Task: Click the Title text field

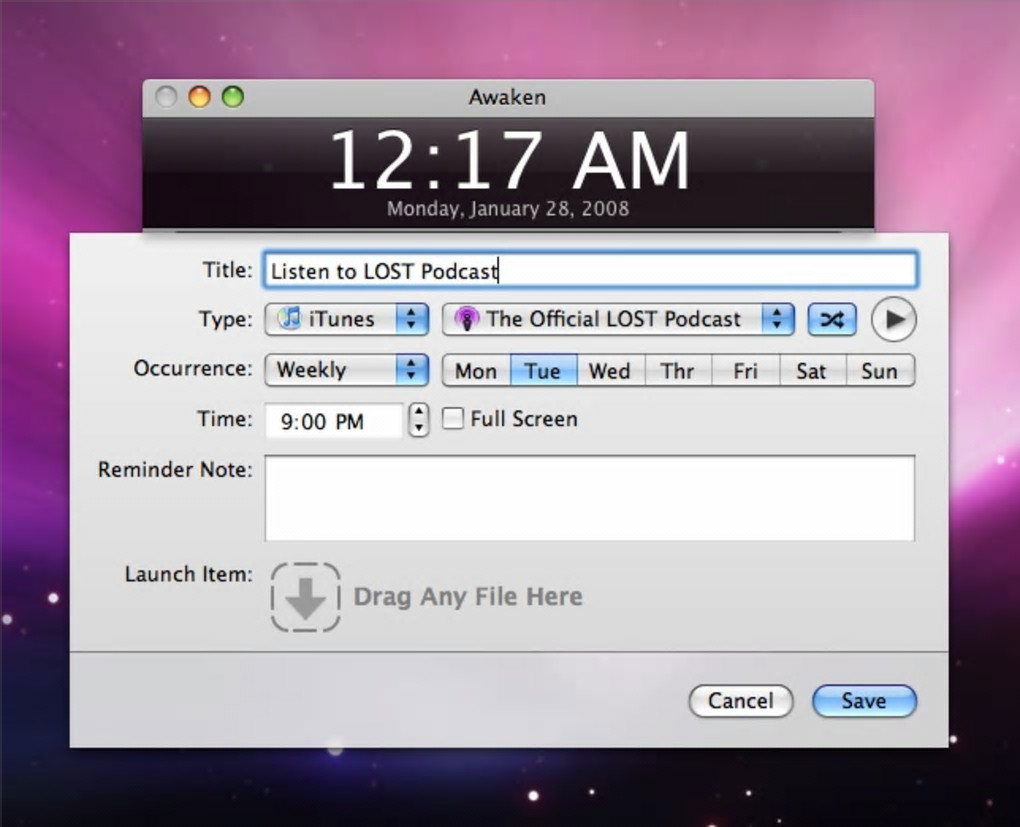Action: (591, 270)
